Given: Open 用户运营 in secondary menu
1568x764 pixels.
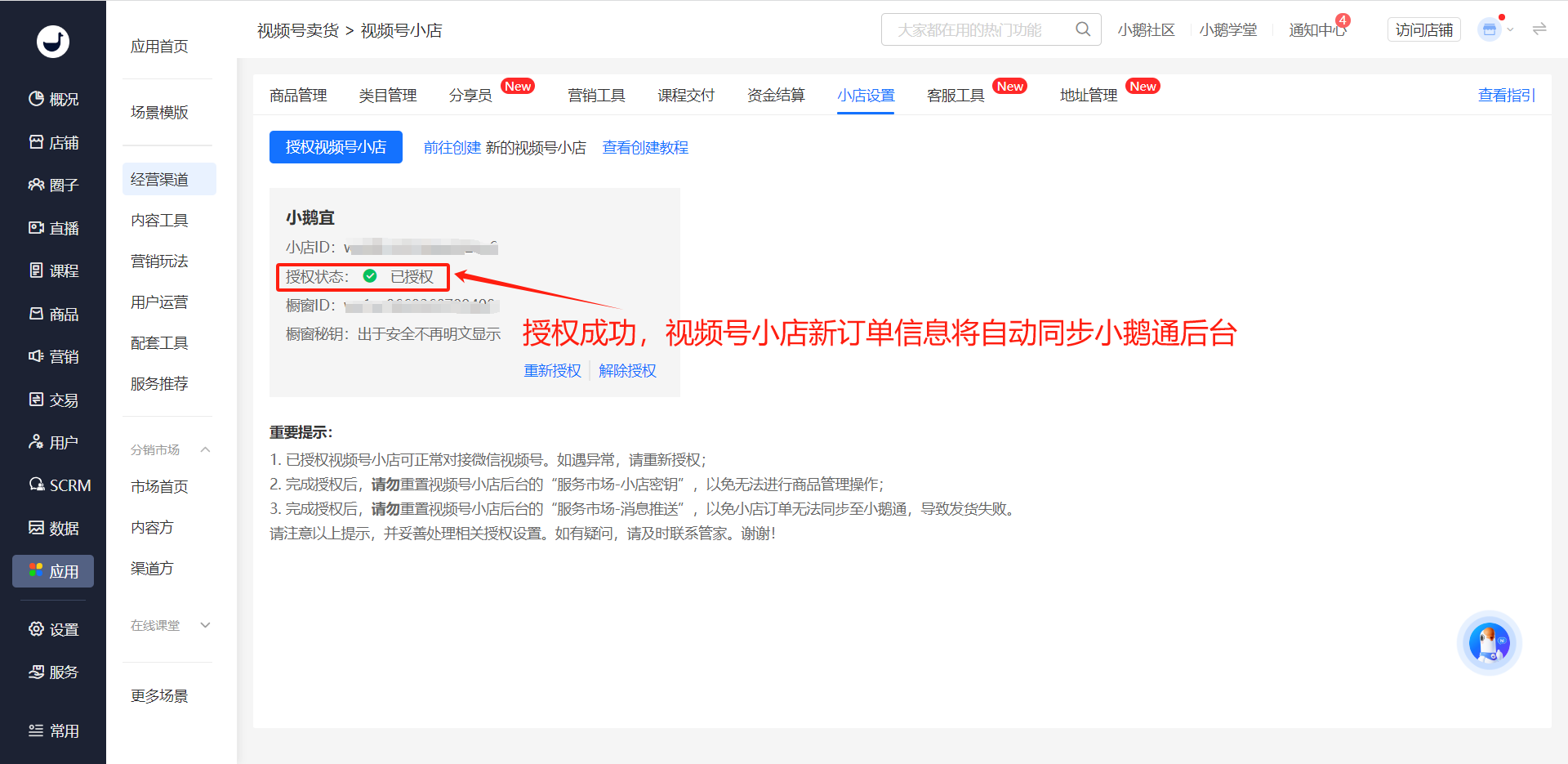Looking at the screenshot, I should (x=159, y=302).
